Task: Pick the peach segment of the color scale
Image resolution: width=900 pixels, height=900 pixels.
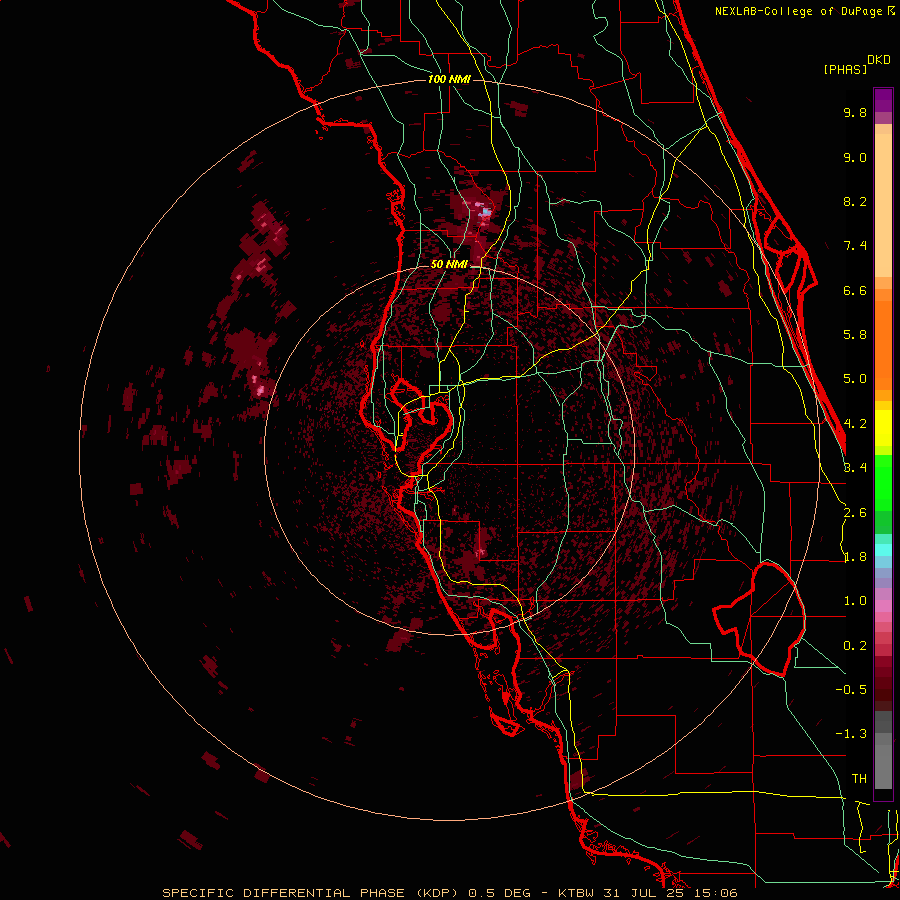Action: click(883, 205)
